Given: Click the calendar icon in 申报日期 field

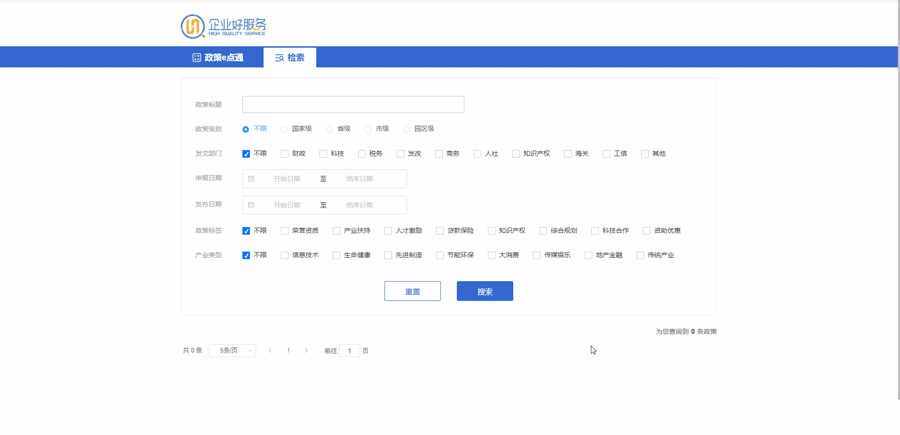Looking at the screenshot, I should point(251,178).
